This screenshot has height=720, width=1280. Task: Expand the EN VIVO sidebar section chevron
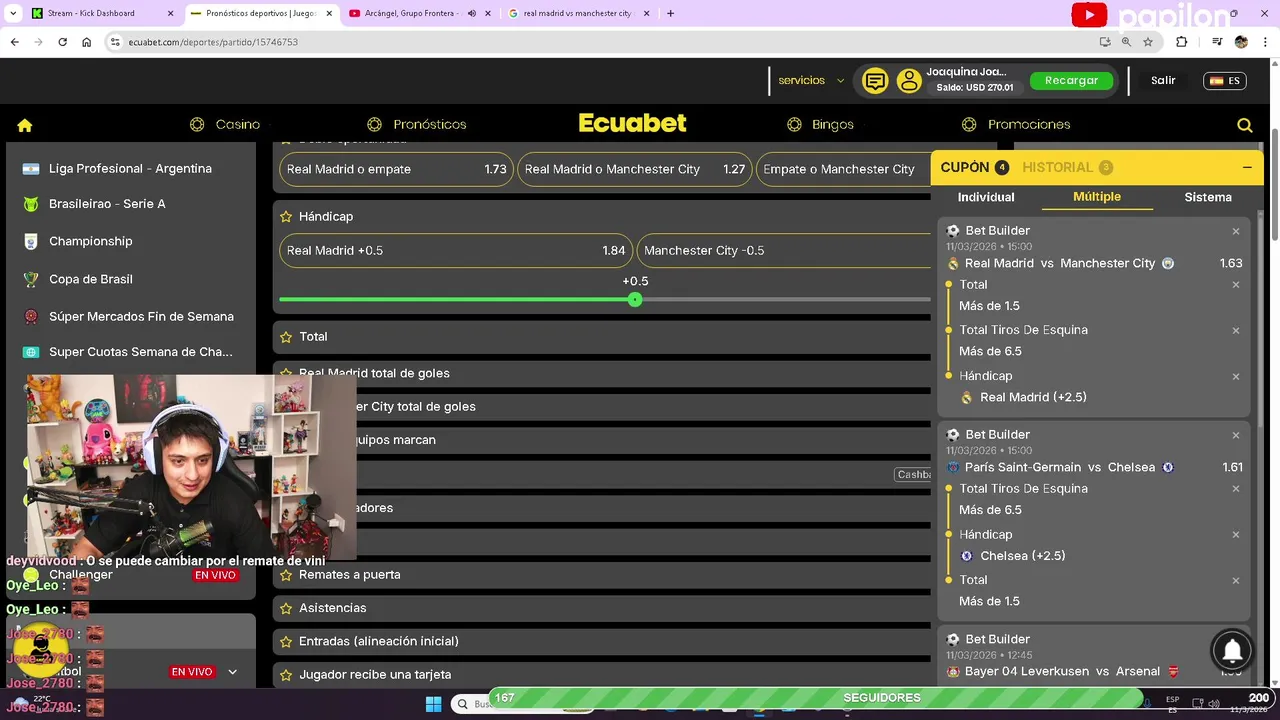(x=232, y=672)
